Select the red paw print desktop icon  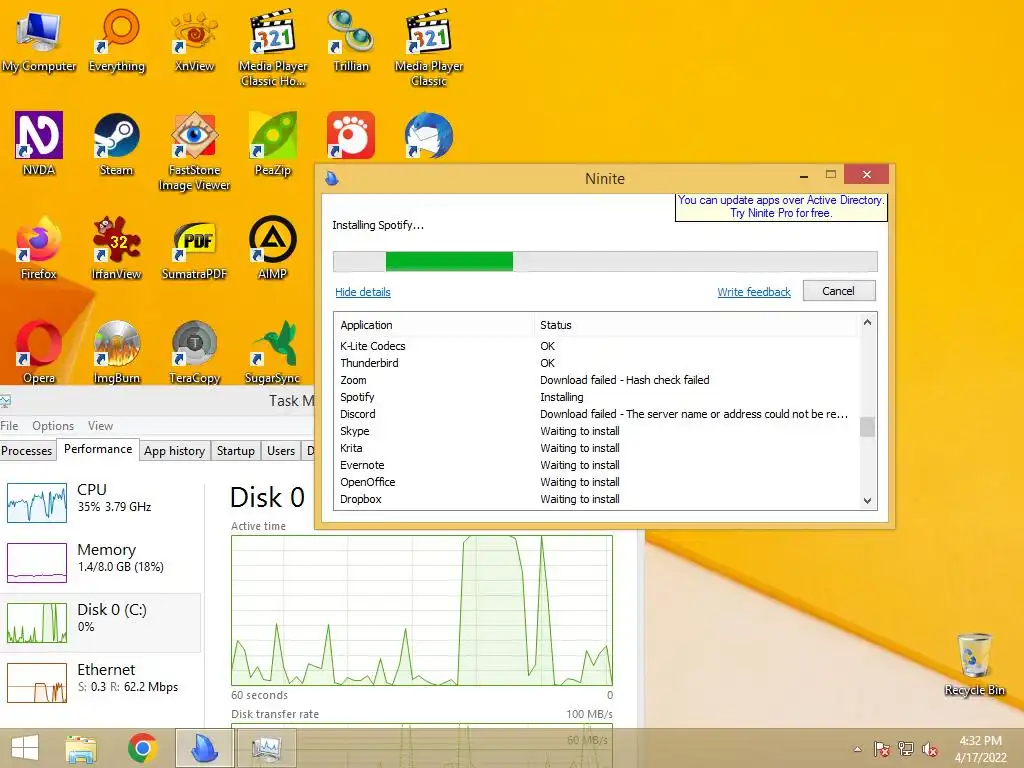point(351,135)
